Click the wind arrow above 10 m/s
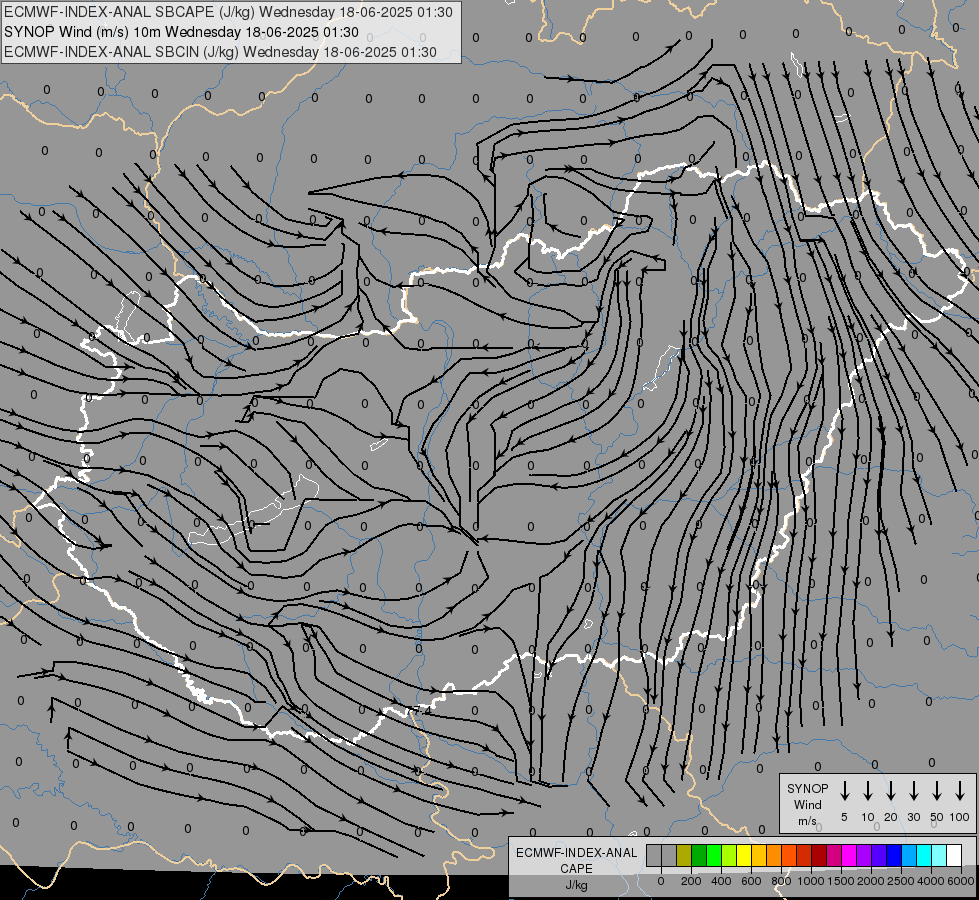The width and height of the screenshot is (979, 900). (x=868, y=791)
